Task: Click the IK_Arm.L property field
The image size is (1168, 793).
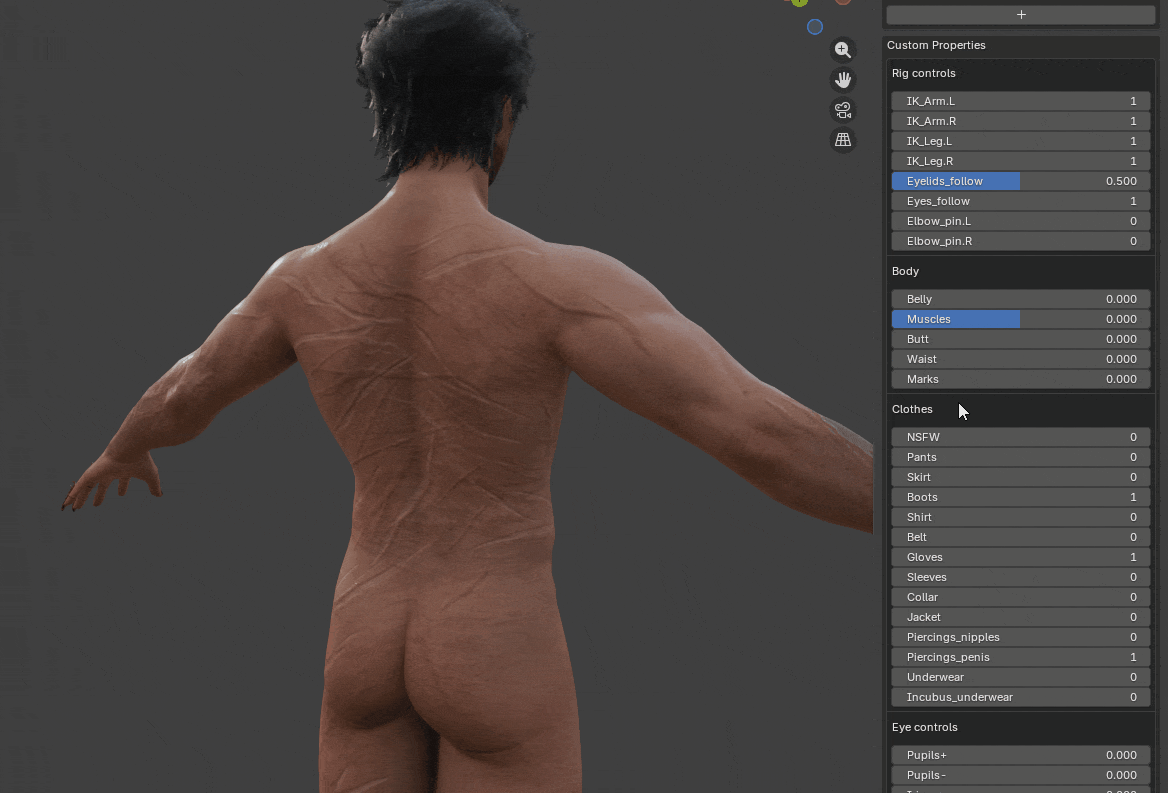Action: point(1021,101)
